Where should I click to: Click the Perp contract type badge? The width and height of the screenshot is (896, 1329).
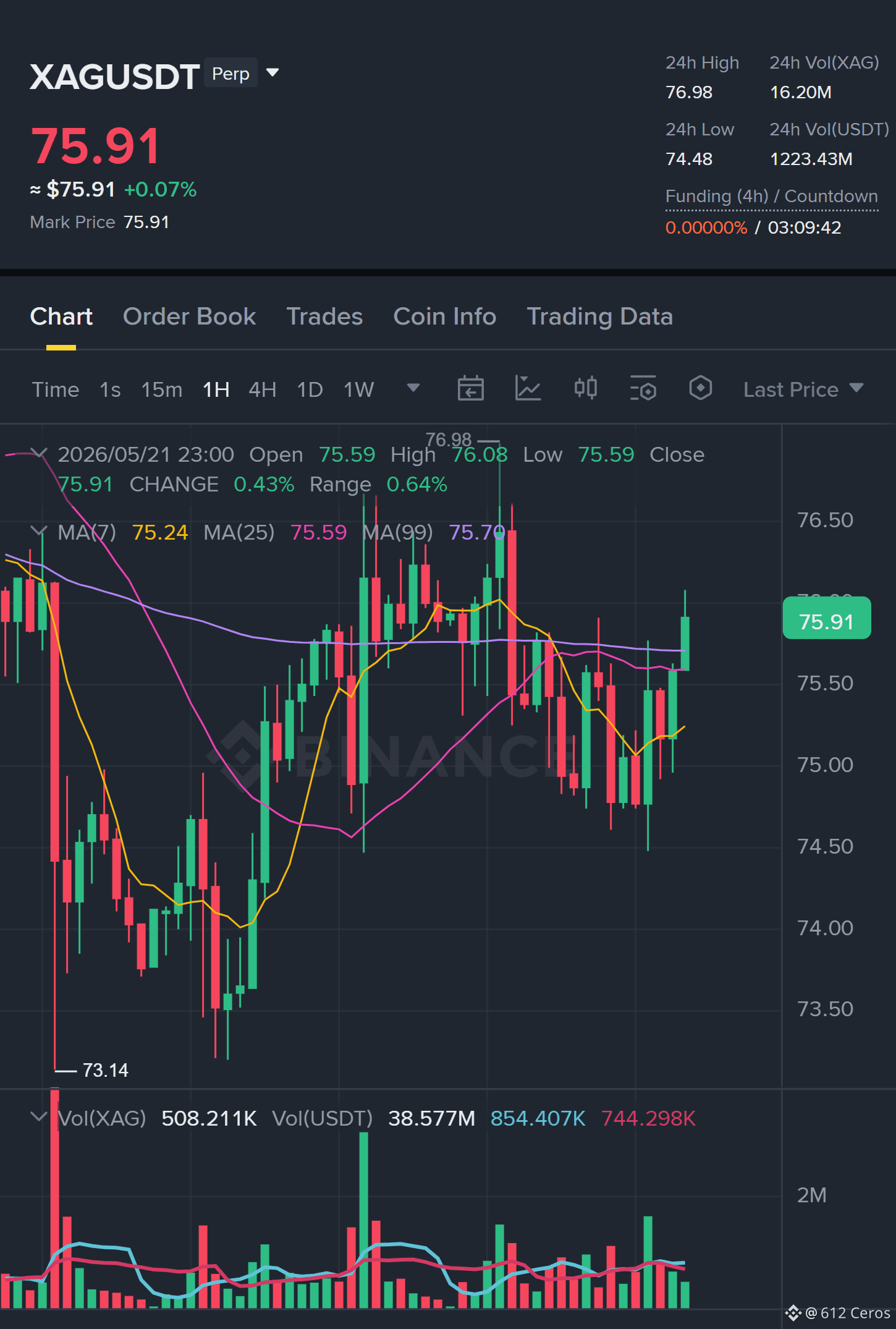click(230, 74)
